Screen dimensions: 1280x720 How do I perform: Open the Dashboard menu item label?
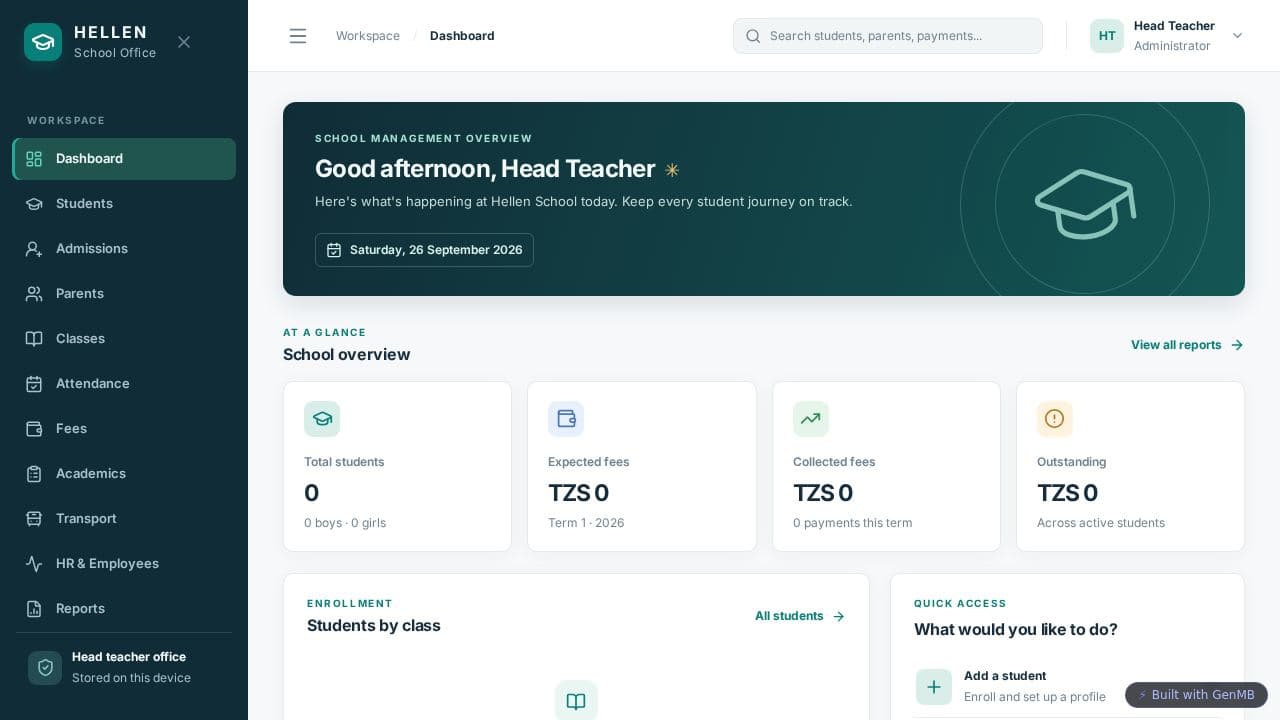90,159
